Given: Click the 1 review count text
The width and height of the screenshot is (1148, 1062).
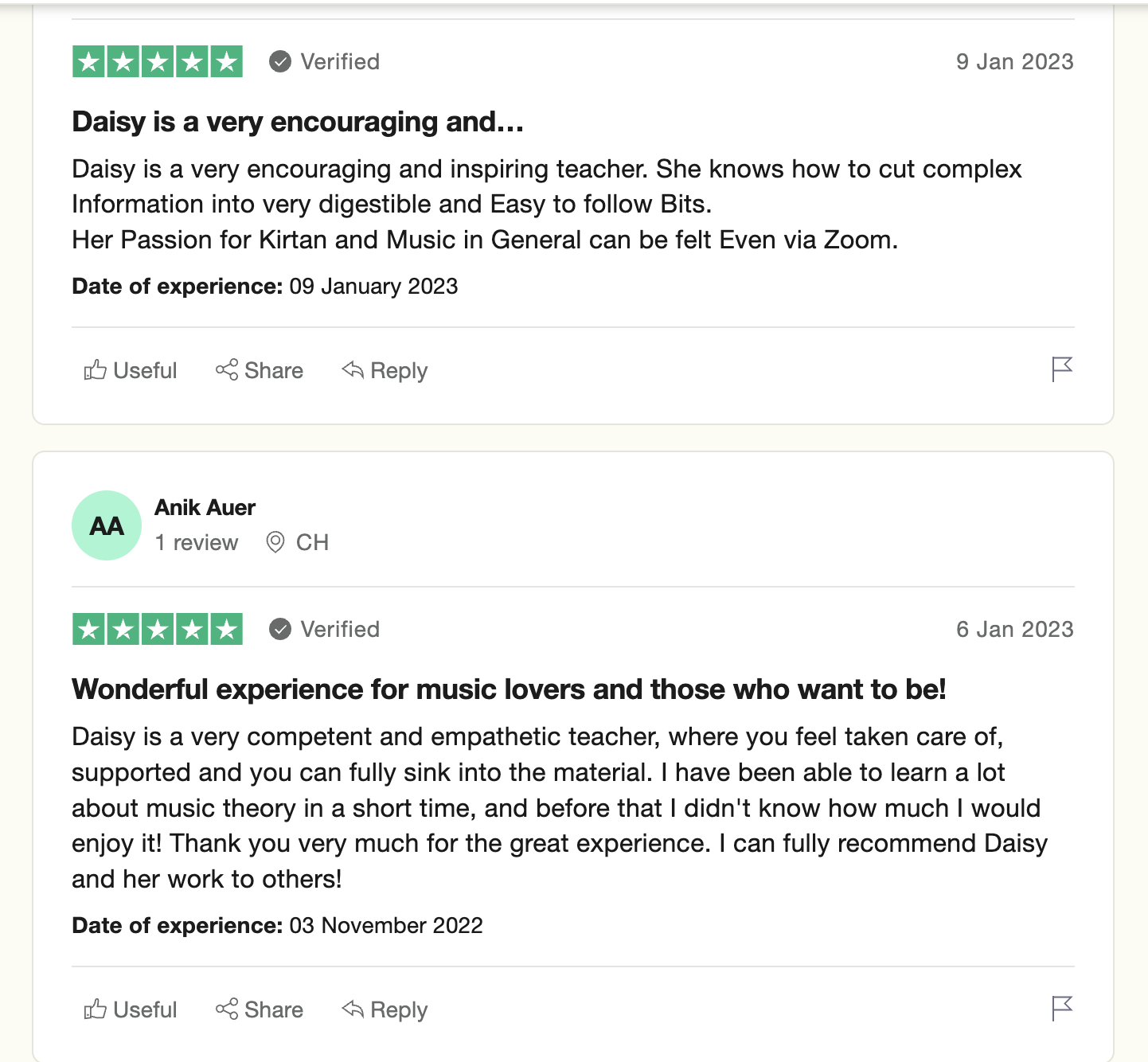Looking at the screenshot, I should click(x=197, y=542).
